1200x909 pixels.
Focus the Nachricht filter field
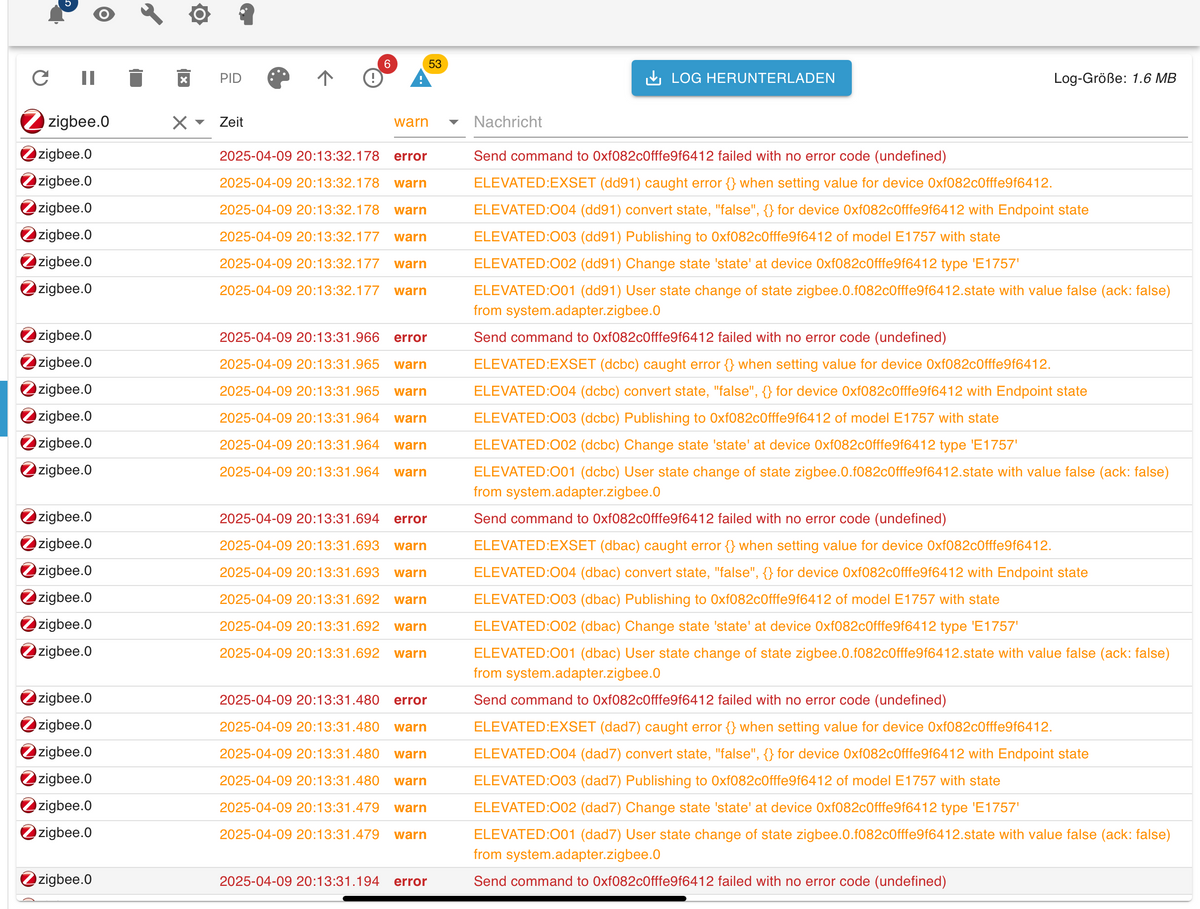tap(830, 122)
